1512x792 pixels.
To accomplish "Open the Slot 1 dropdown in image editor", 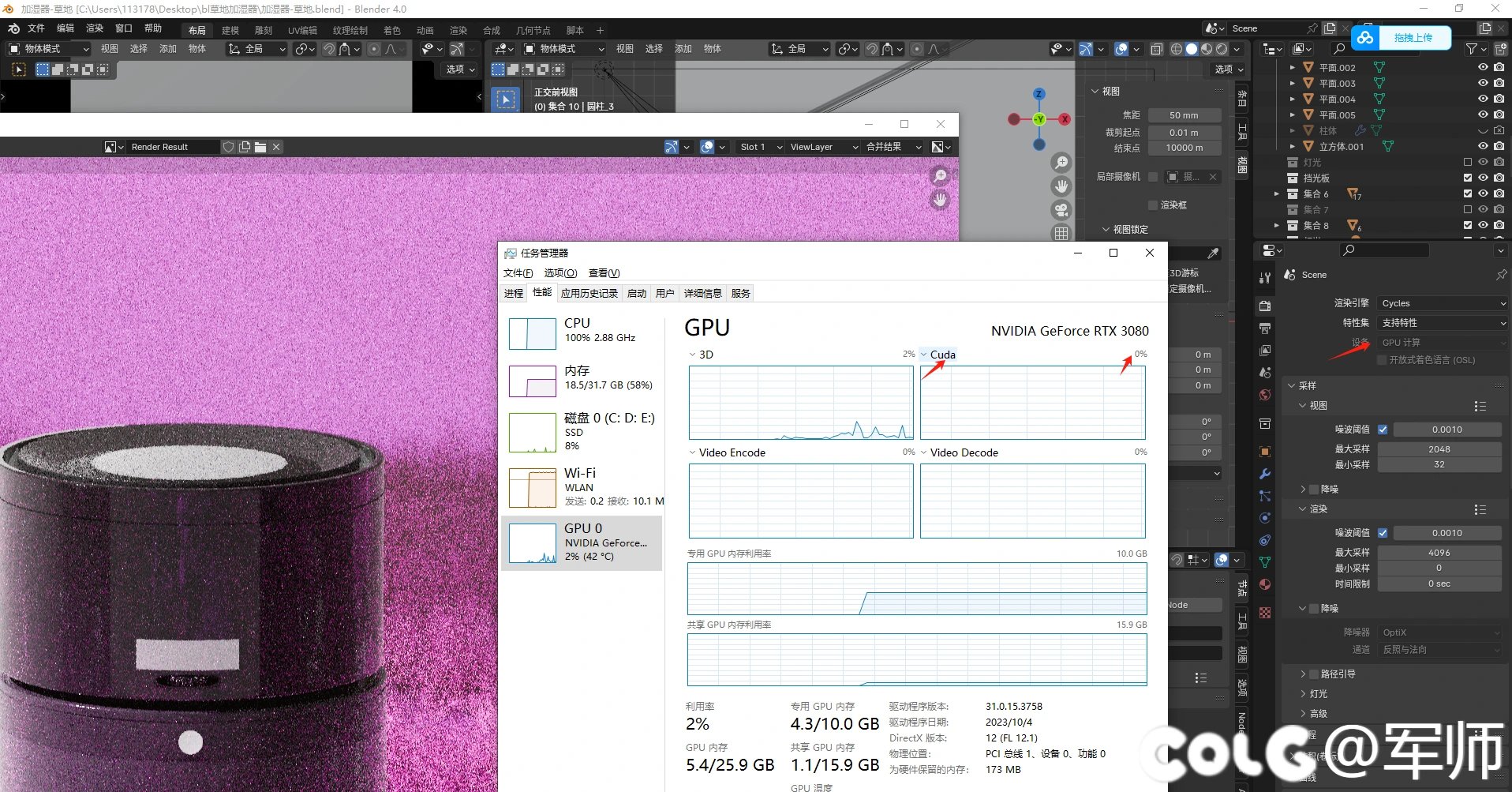I will coord(761,147).
